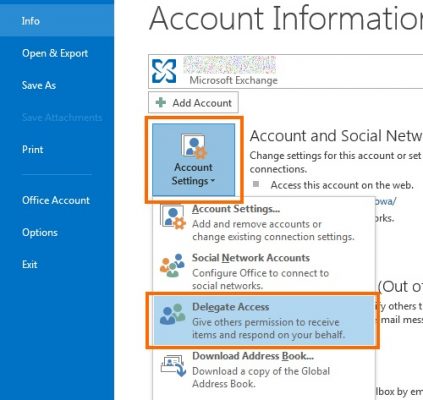Open the Microsoft Exchange account selector box
This screenshot has width=423, height=400.
(285, 71)
